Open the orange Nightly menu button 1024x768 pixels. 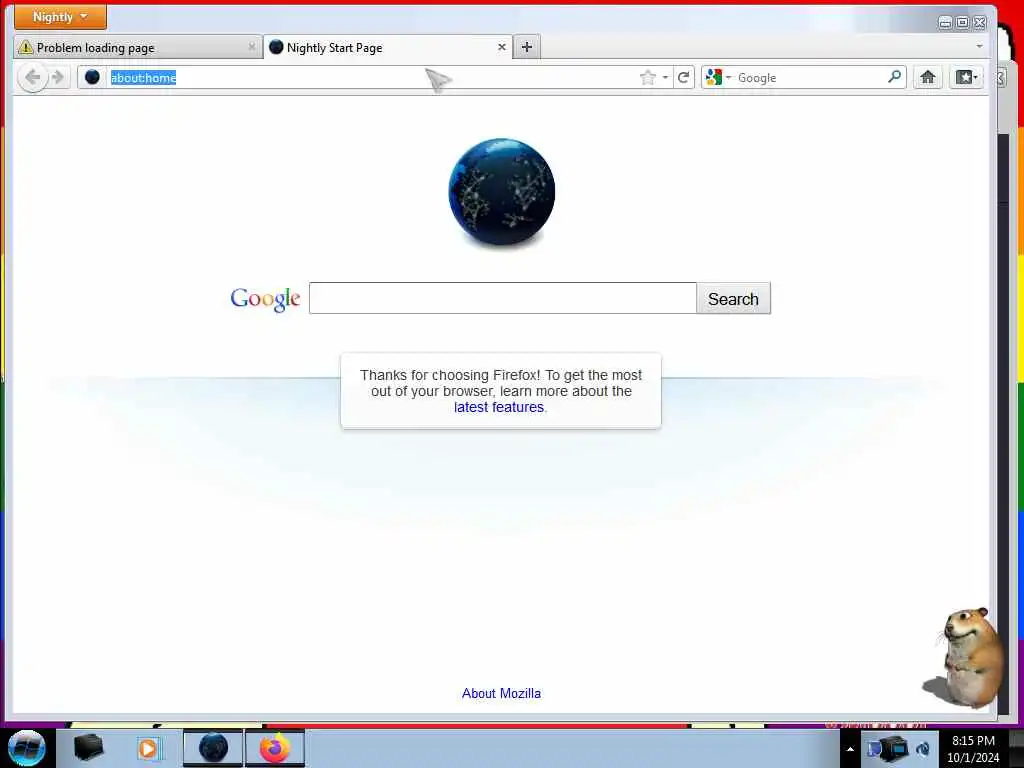coord(60,17)
